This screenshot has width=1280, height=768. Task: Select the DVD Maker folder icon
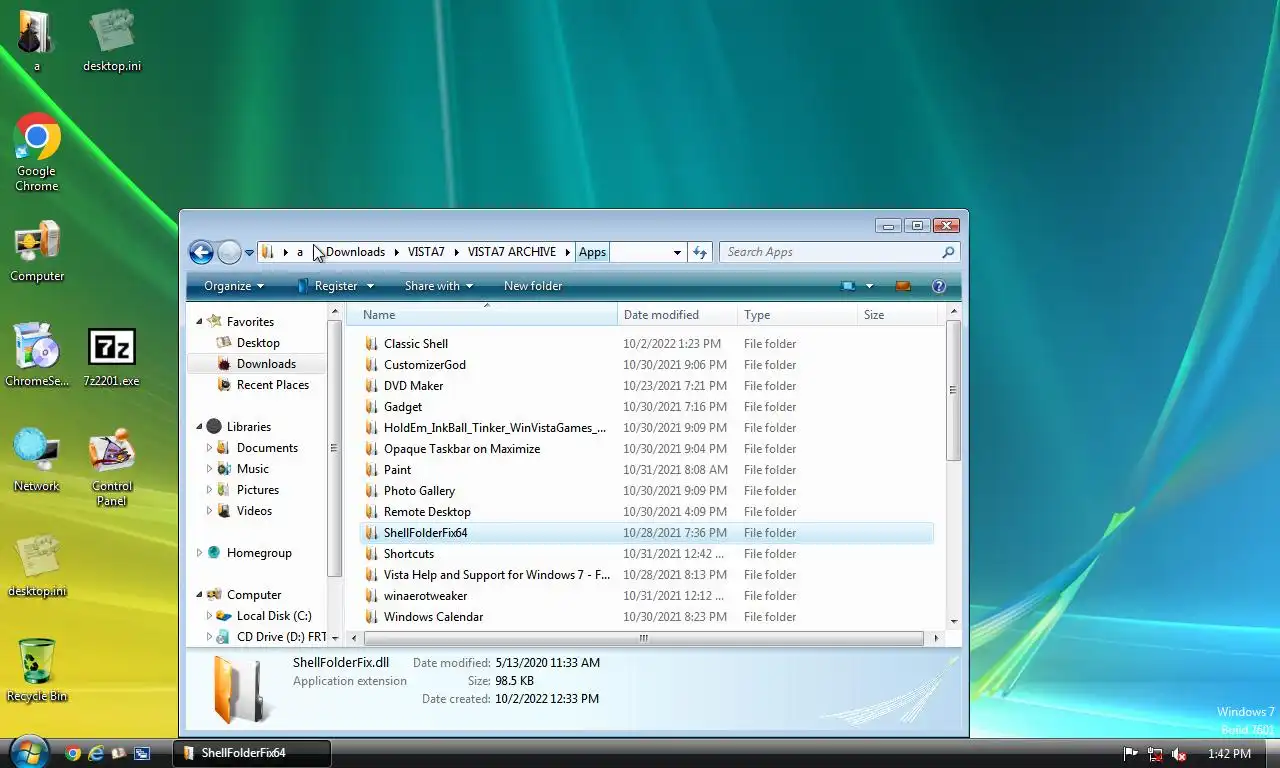[x=371, y=386]
